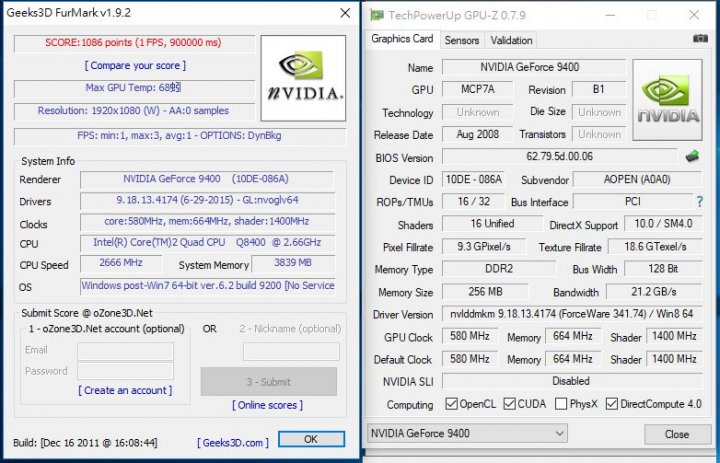Screen dimensions: 720x463
Task: Click the Device ID 10DE - 086A field
Action: coord(473,180)
